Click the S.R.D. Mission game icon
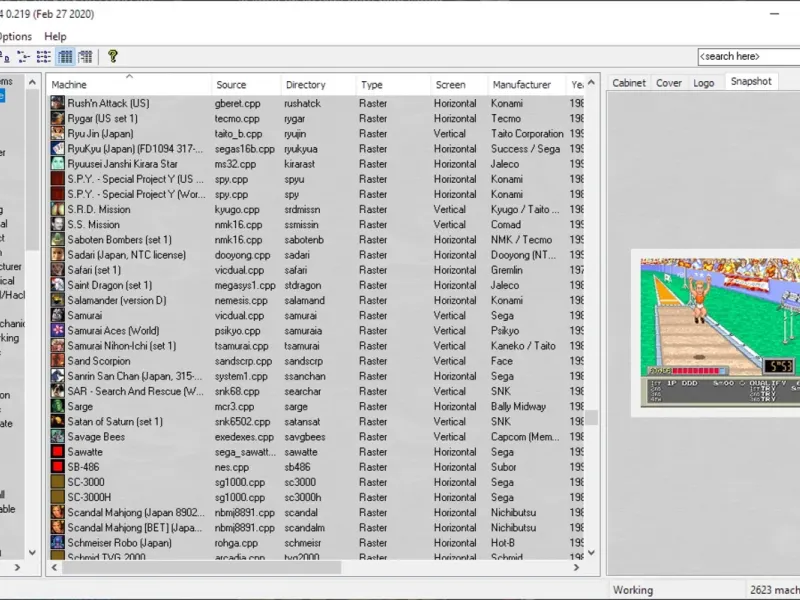800x600 pixels. pyautogui.click(x=58, y=209)
